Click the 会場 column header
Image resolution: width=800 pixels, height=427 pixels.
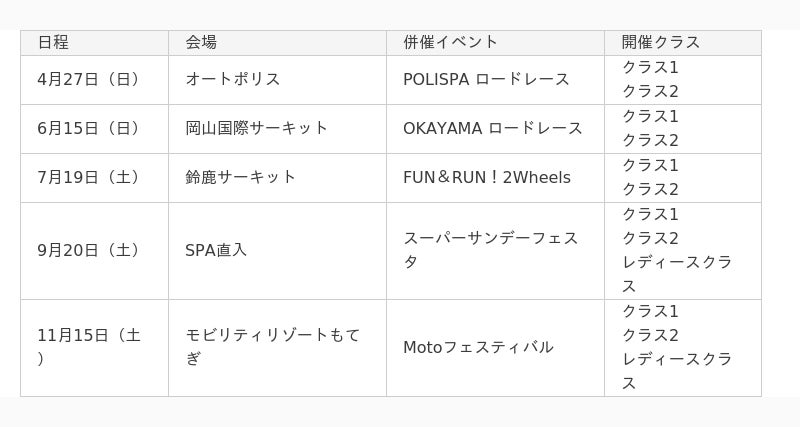[201, 42]
